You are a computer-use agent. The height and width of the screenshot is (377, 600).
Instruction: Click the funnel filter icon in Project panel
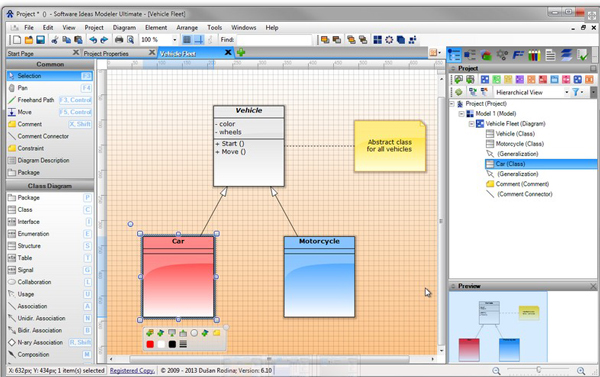tap(575, 92)
